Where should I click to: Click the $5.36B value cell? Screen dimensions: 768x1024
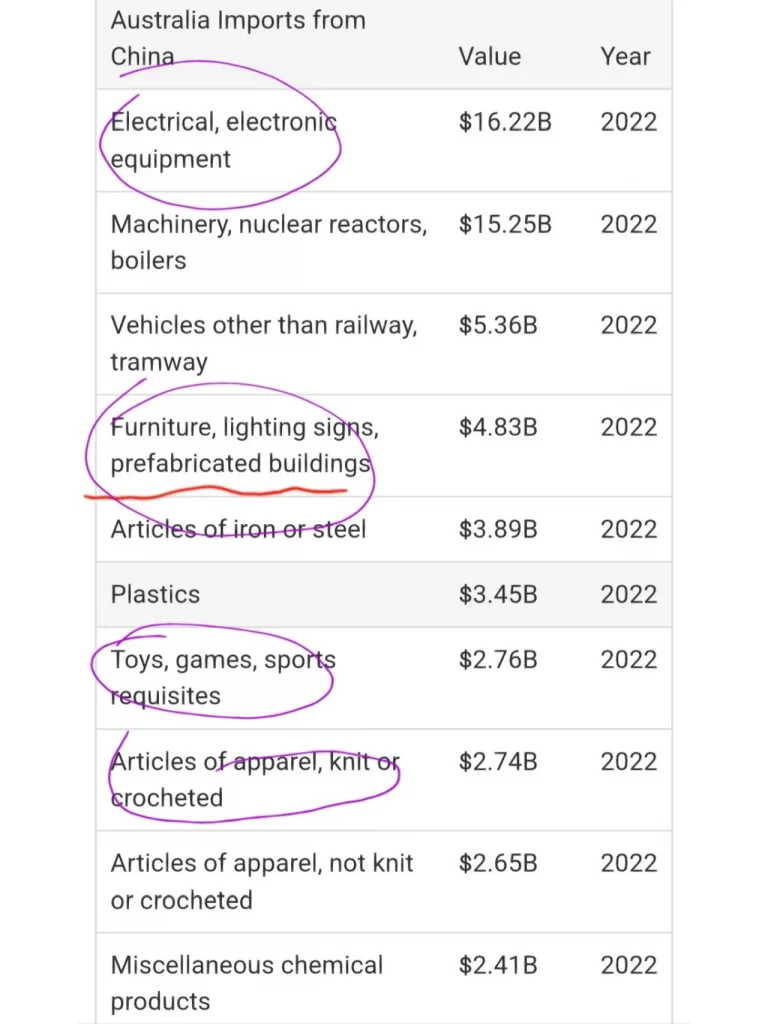click(x=498, y=325)
